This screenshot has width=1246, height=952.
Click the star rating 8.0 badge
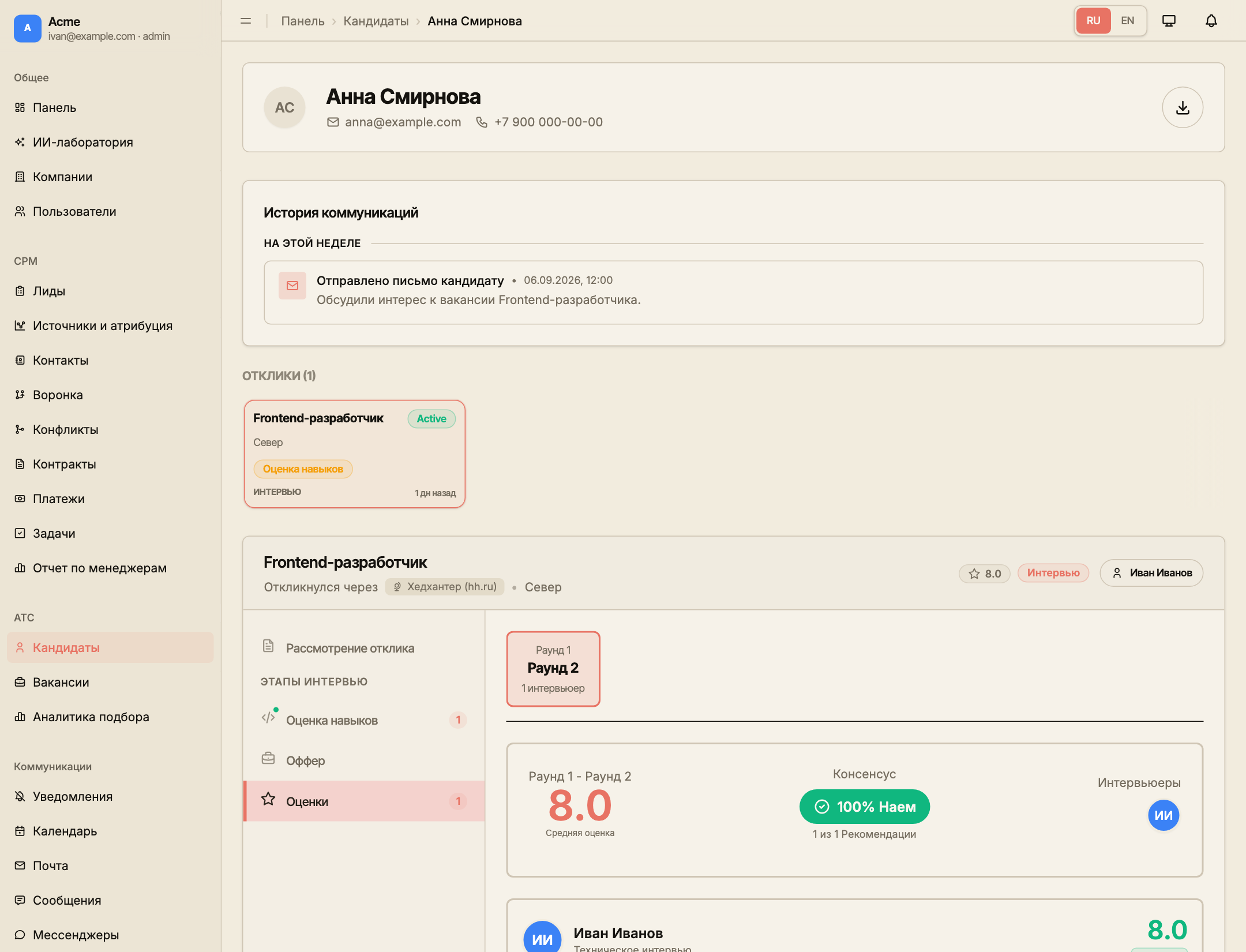[x=984, y=574]
